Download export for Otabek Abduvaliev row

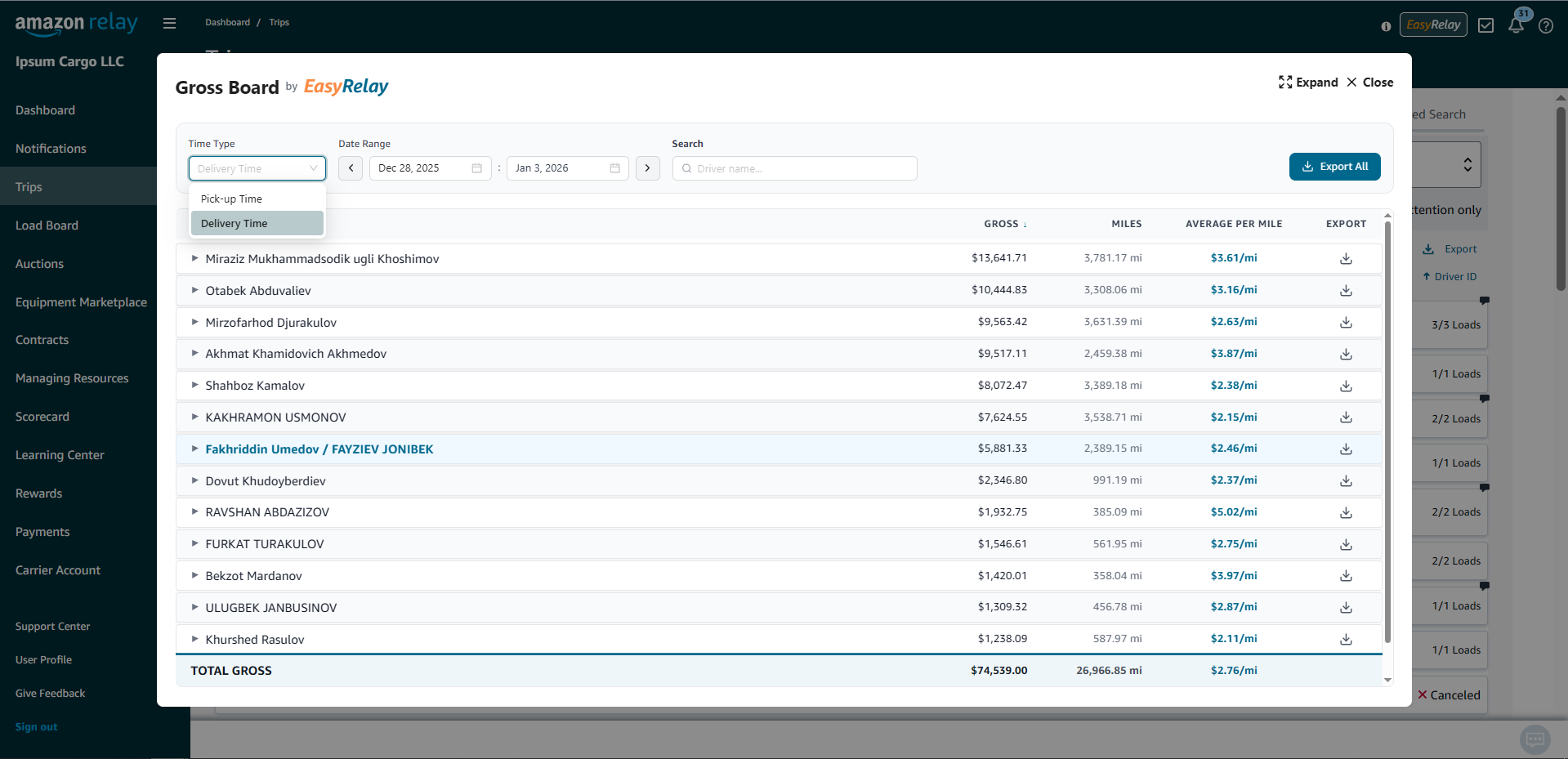click(x=1346, y=291)
